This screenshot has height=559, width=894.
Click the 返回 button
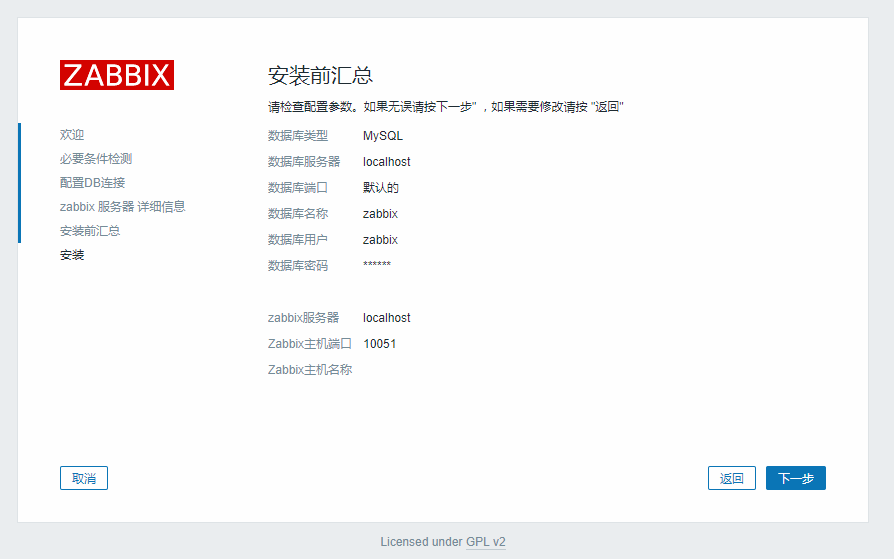[x=732, y=478]
